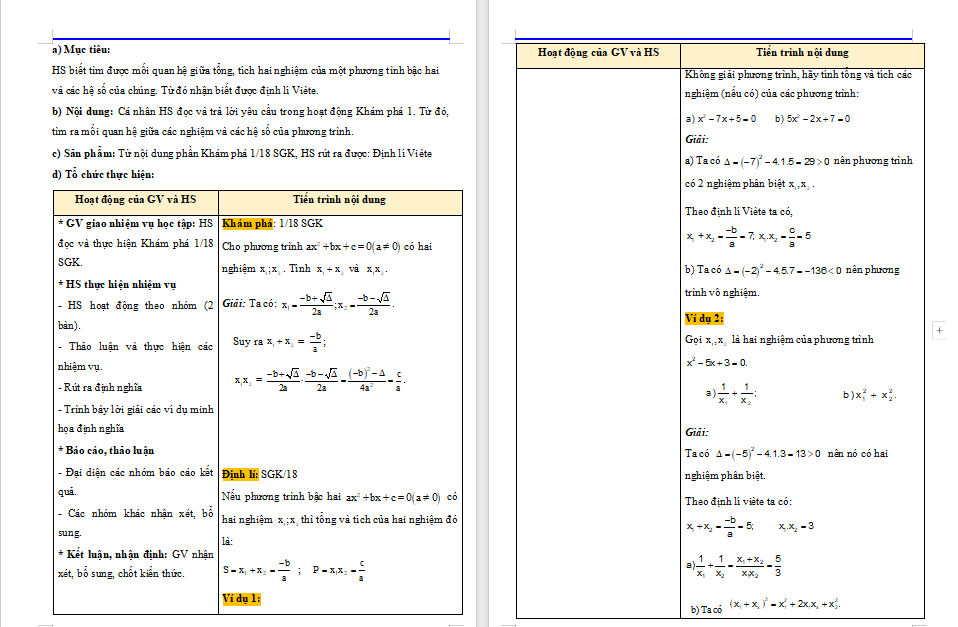The image size is (958, 627).
Task: Click the plus button at right page edge
Action: [x=939, y=329]
